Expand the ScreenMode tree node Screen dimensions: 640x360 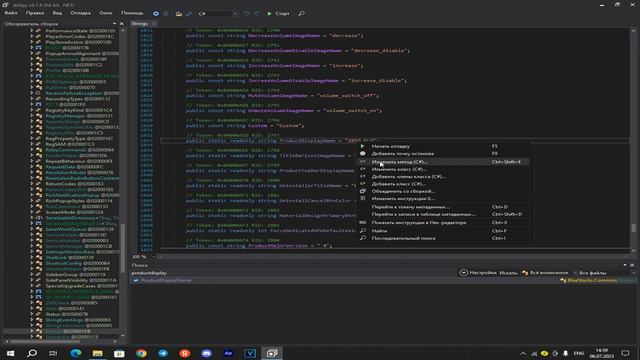31,212
